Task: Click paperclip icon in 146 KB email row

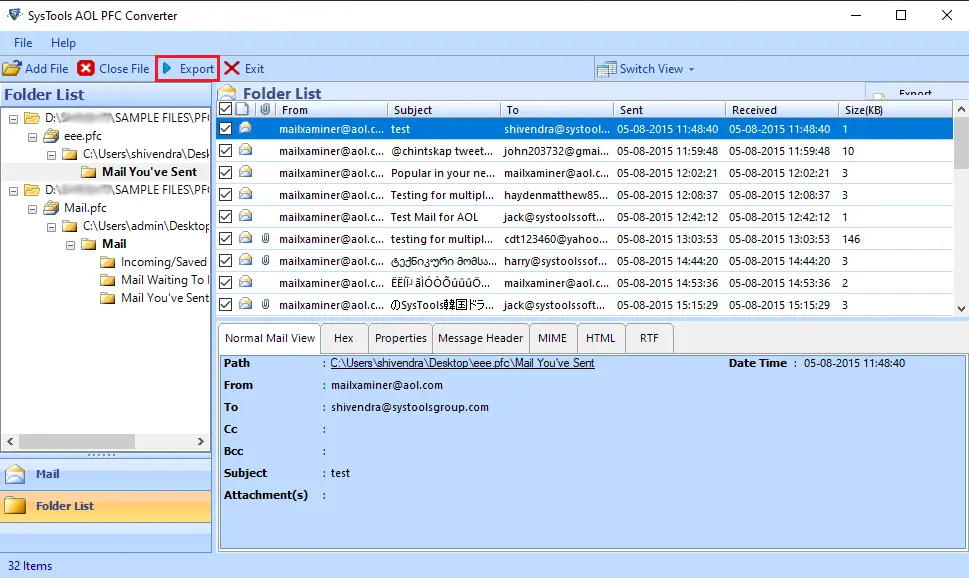Action: coord(265,238)
